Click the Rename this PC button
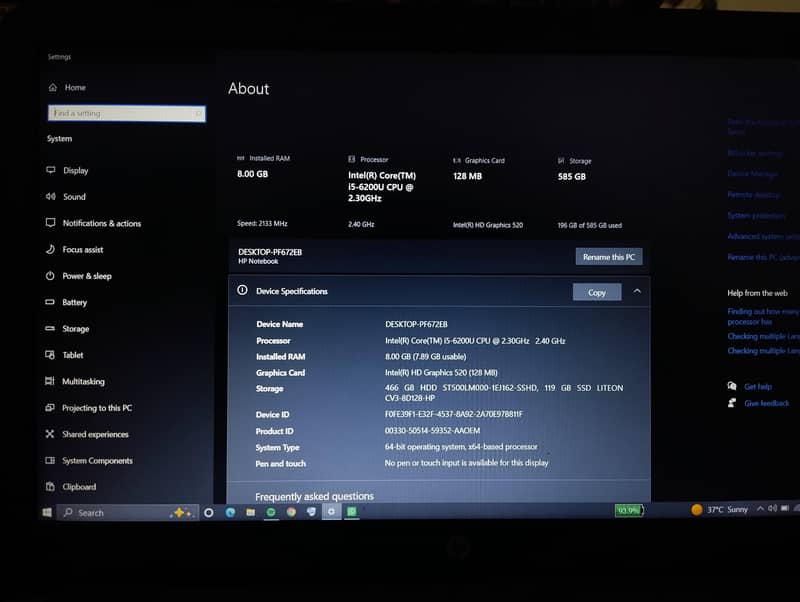Viewport: 800px width, 602px height. click(609, 257)
